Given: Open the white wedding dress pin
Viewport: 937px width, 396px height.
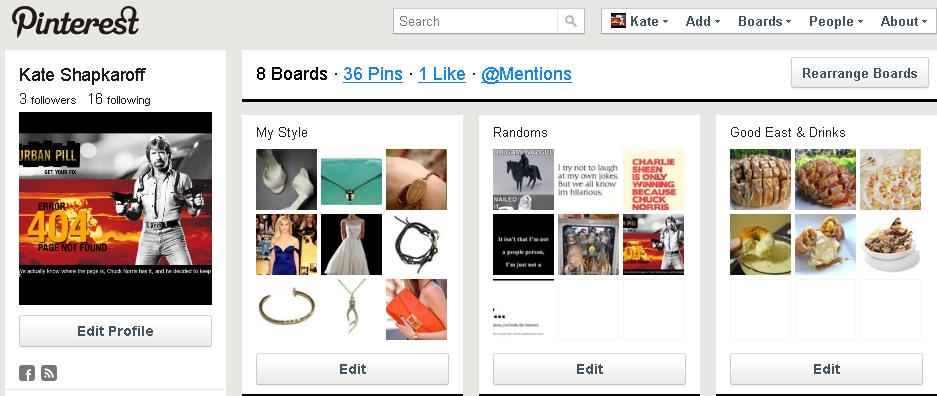Looking at the screenshot, I should click(351, 244).
